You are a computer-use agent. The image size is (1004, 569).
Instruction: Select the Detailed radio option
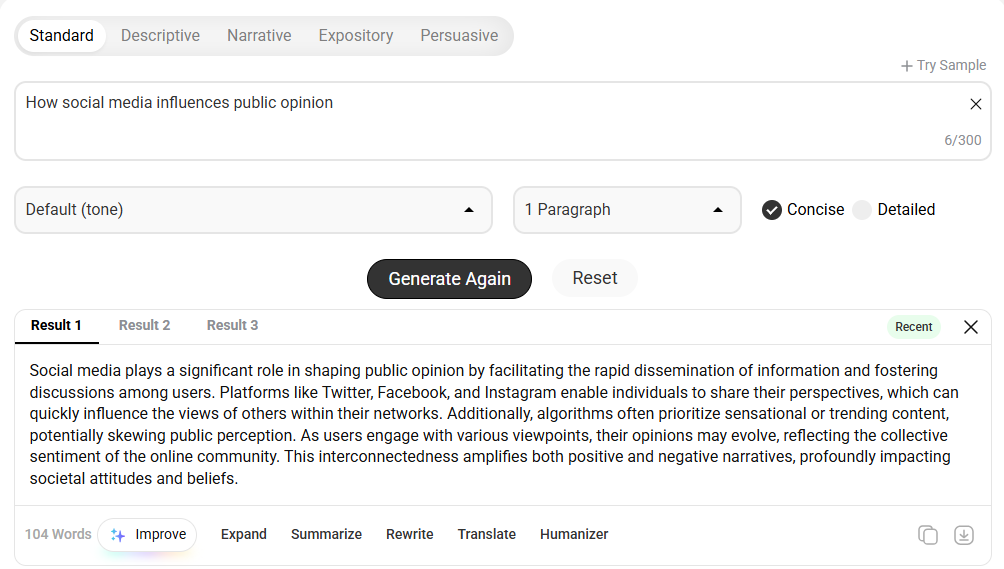point(862,210)
